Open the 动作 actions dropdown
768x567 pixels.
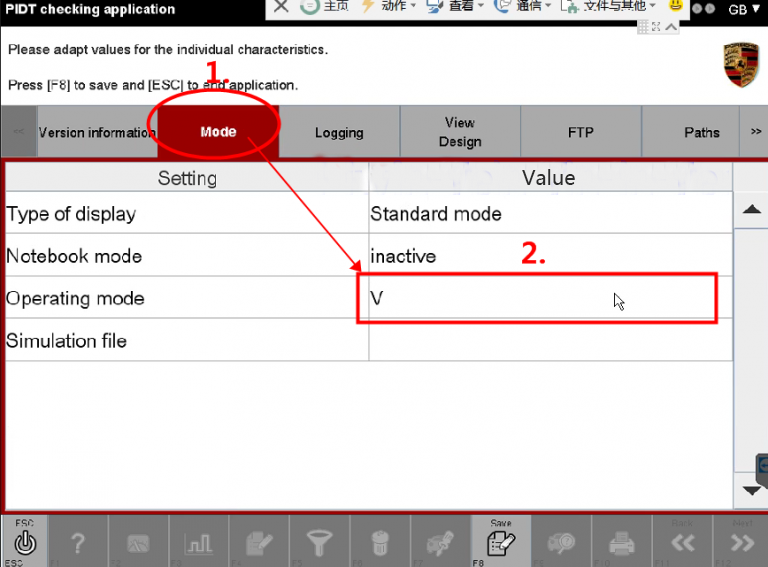point(388,6)
